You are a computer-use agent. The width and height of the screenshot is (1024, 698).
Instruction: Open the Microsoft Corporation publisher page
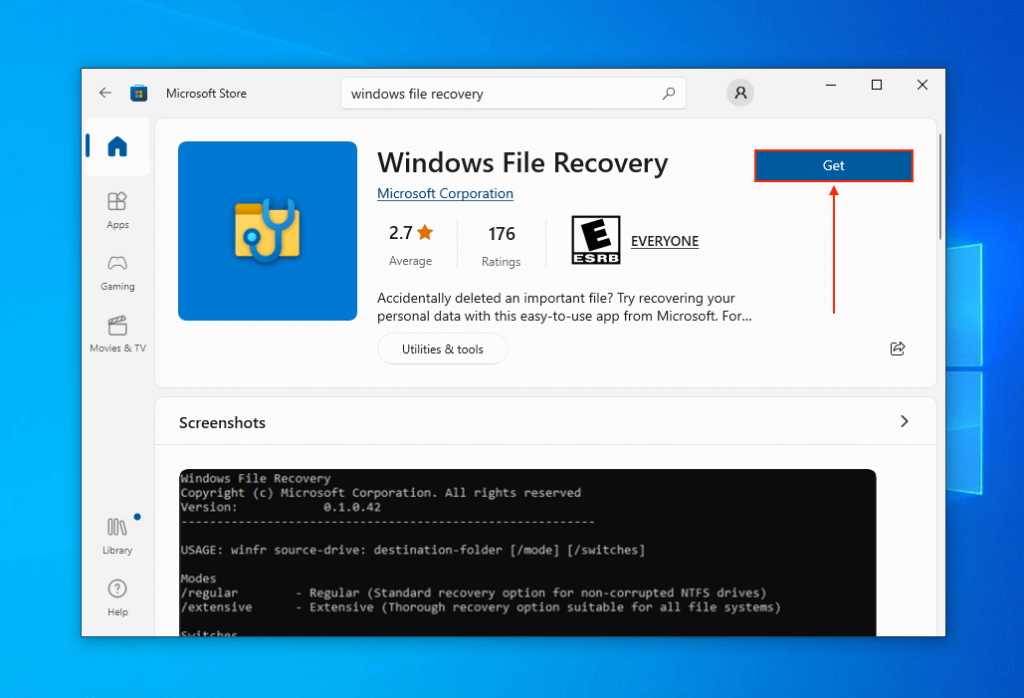pos(445,193)
